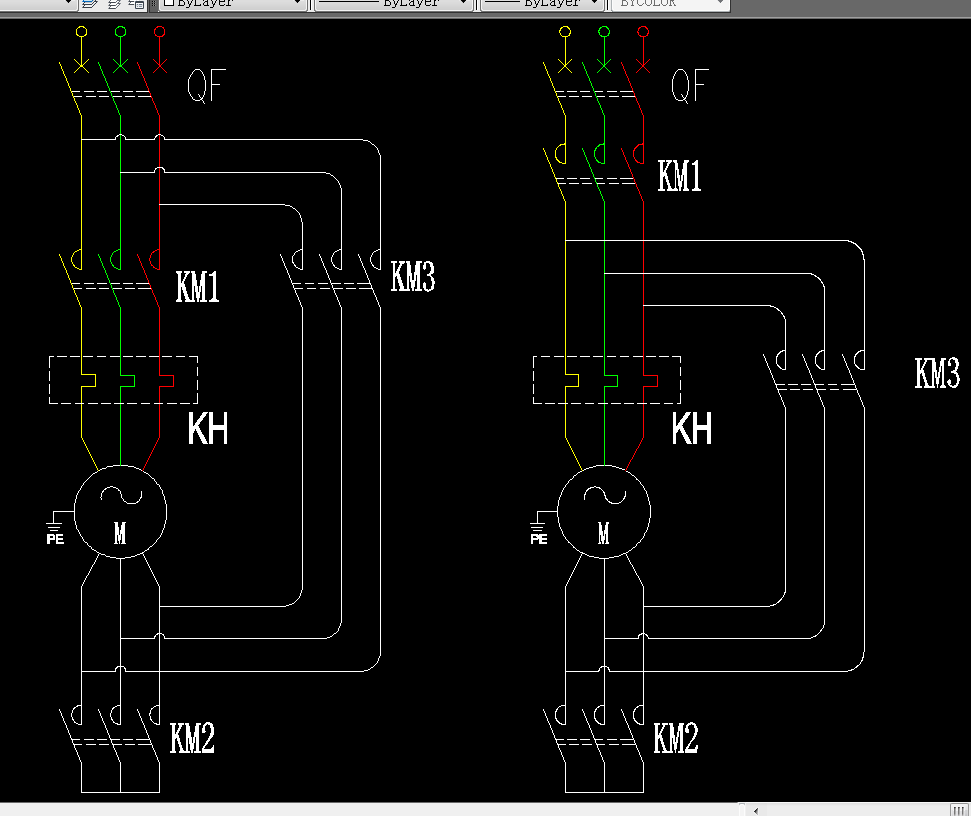Click red terminal circle atop right diagram

643,32
